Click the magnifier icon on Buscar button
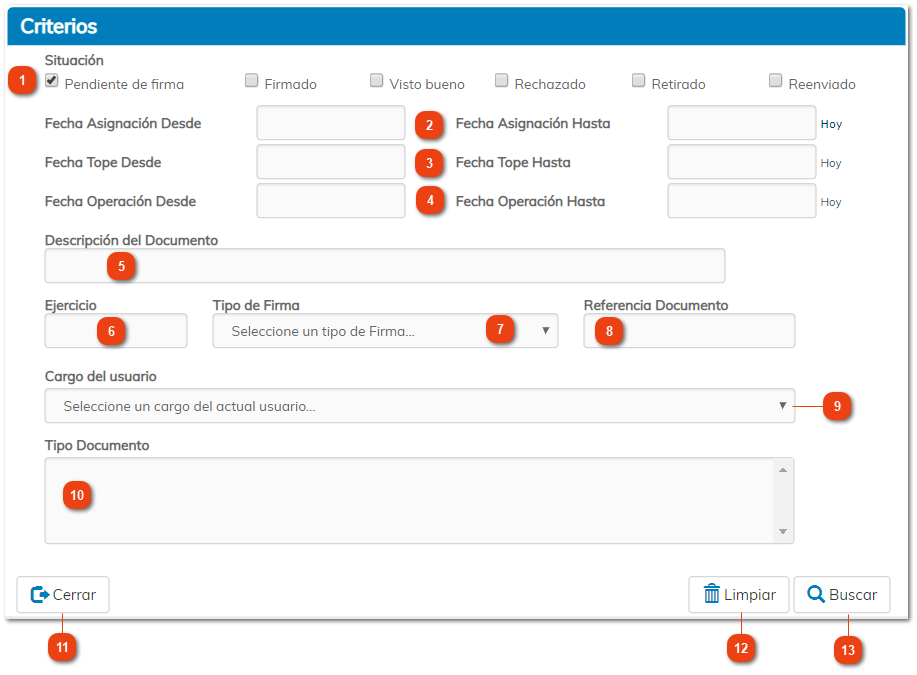This screenshot has height=675, width=917. (816, 594)
